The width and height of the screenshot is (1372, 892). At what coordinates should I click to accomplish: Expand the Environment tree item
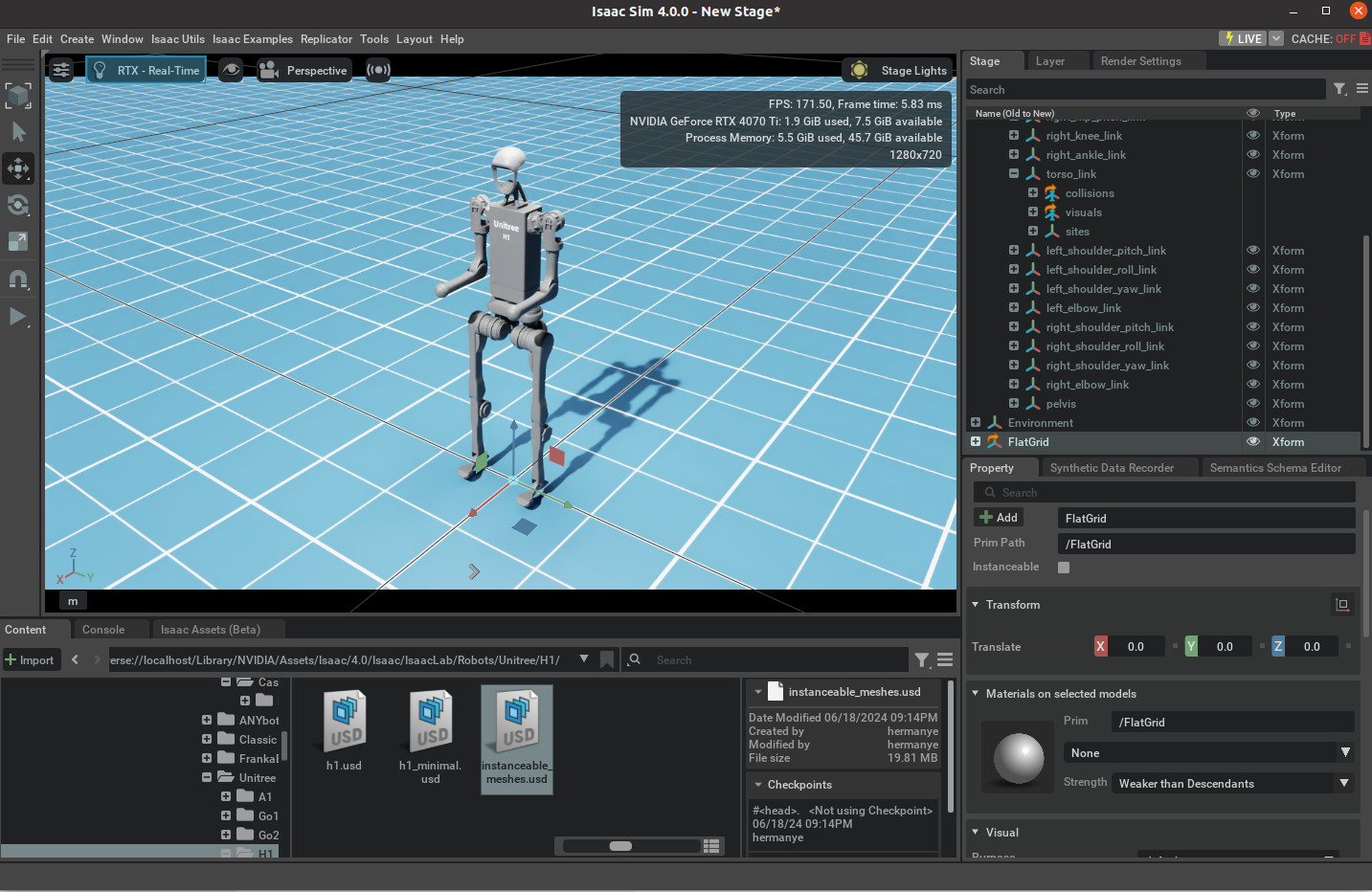(x=976, y=422)
